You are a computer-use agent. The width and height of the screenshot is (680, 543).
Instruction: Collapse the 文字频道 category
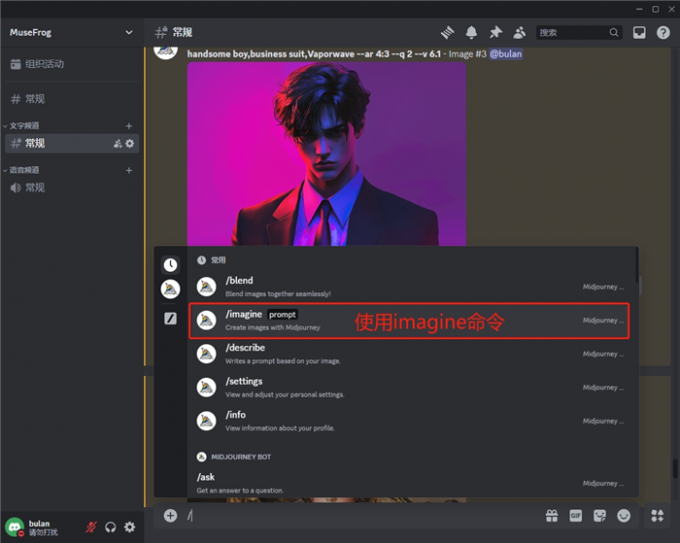click(22, 126)
